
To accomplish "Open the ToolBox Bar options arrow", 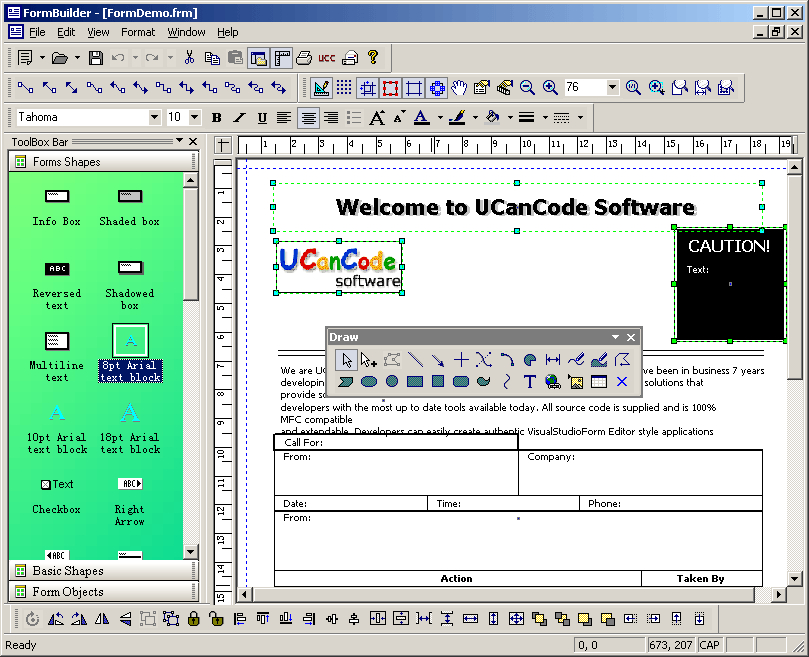I will (x=179, y=140).
